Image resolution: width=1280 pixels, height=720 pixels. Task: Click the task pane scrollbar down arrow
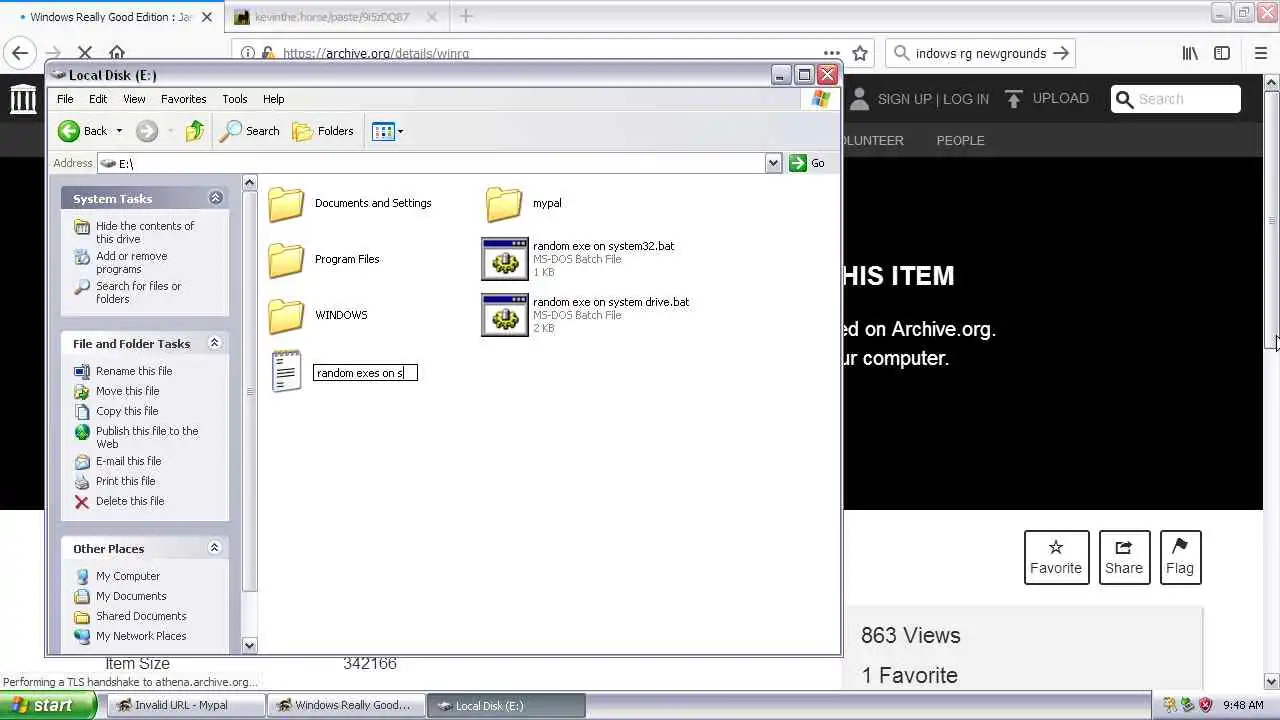click(250, 646)
